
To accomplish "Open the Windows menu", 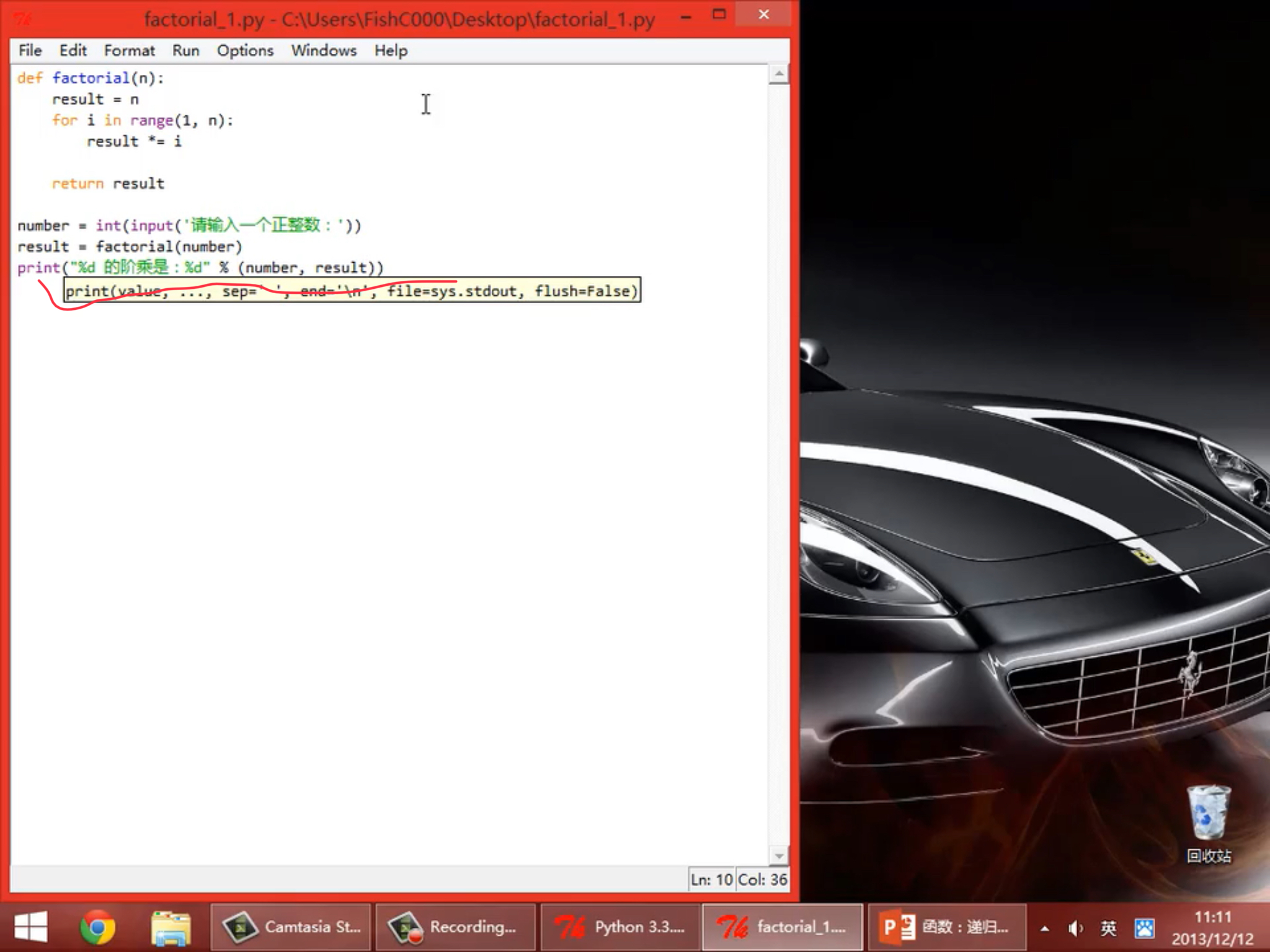I will 324,51.
